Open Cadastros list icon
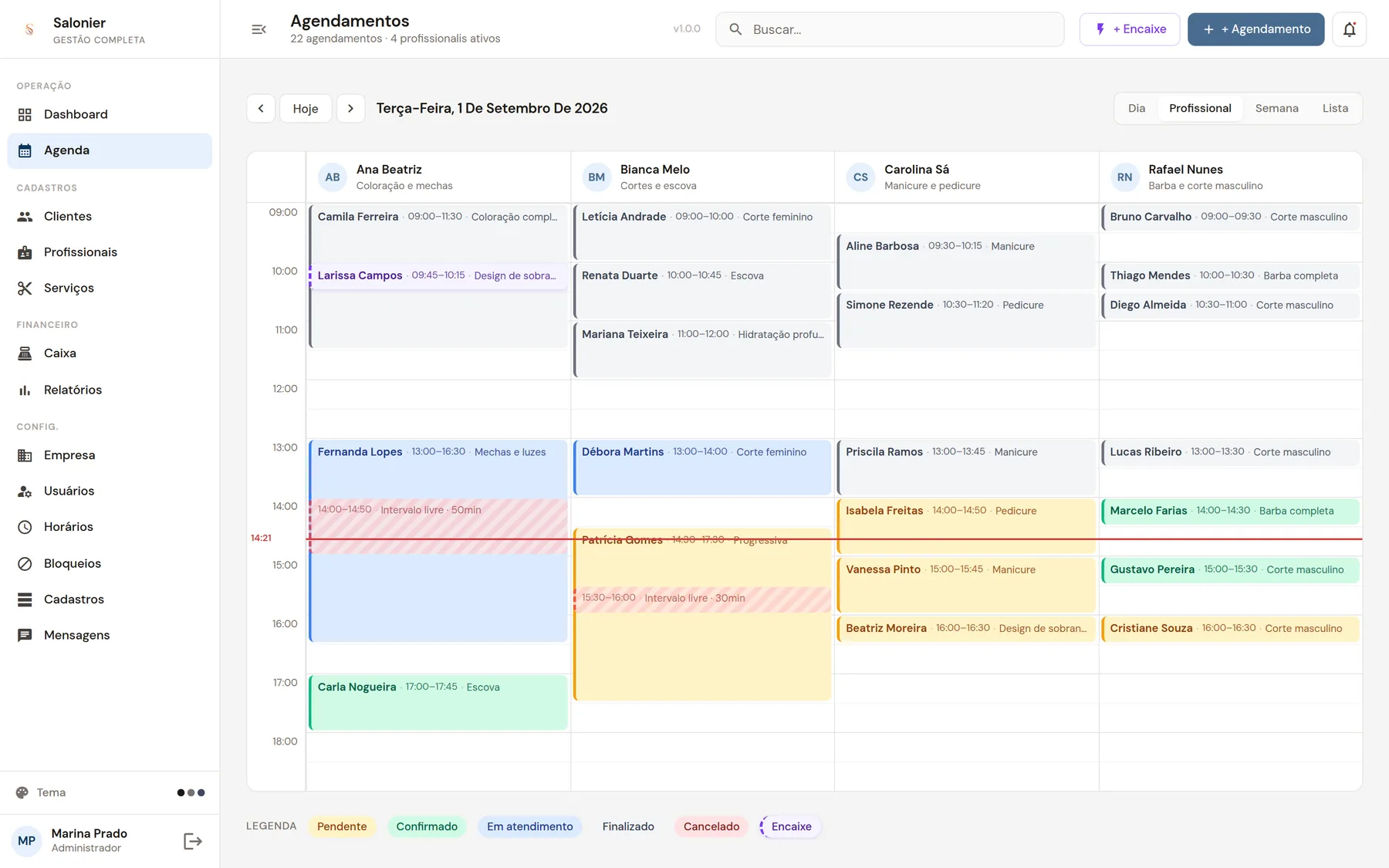This screenshot has height=868, width=1389. point(25,599)
